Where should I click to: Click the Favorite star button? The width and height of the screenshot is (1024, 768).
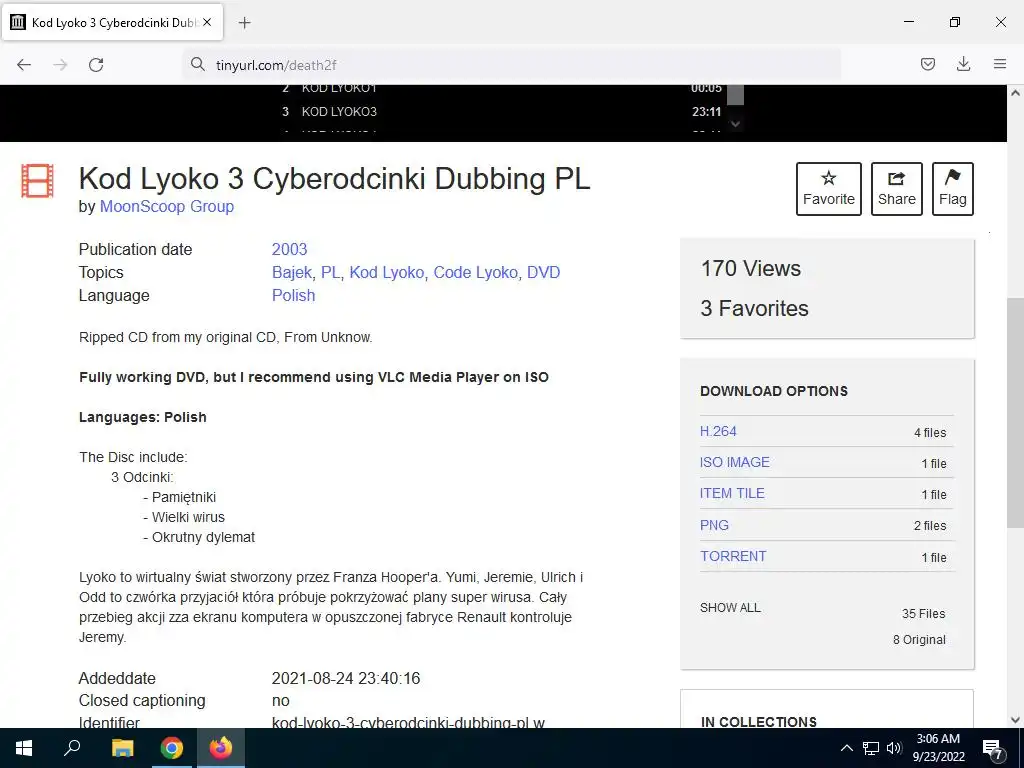point(829,189)
